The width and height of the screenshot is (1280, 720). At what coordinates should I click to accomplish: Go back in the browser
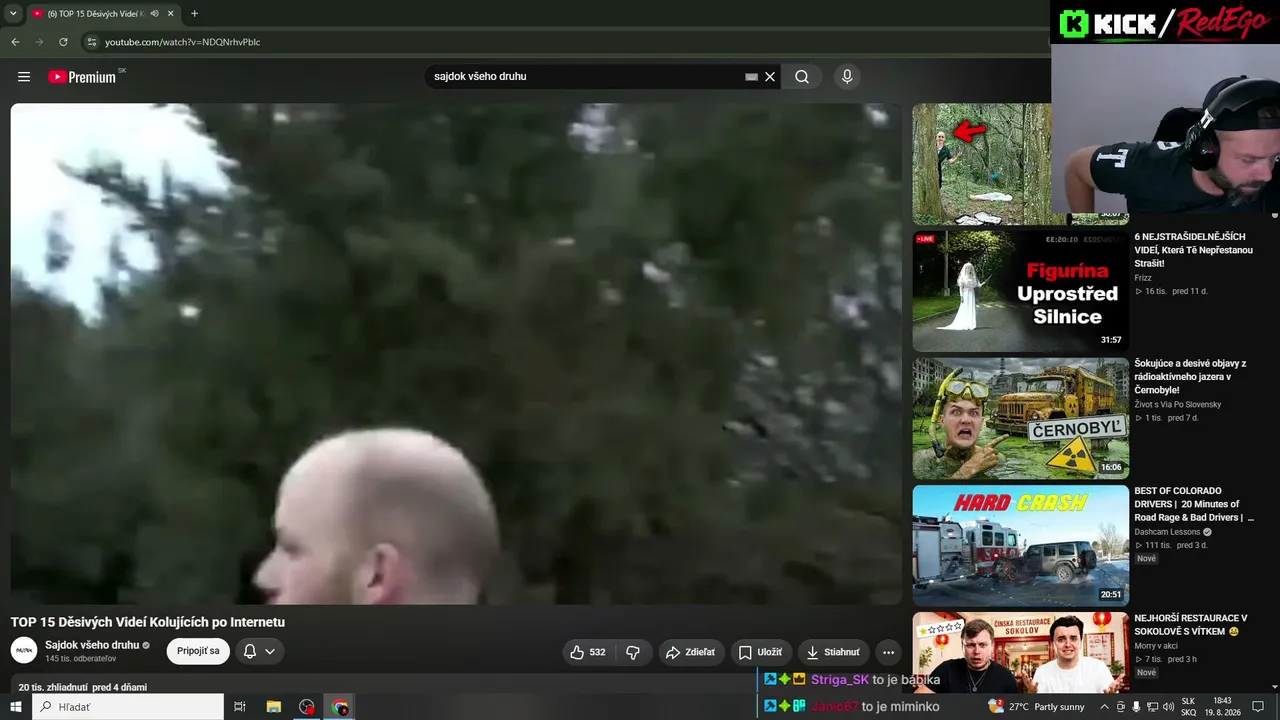[x=15, y=42]
